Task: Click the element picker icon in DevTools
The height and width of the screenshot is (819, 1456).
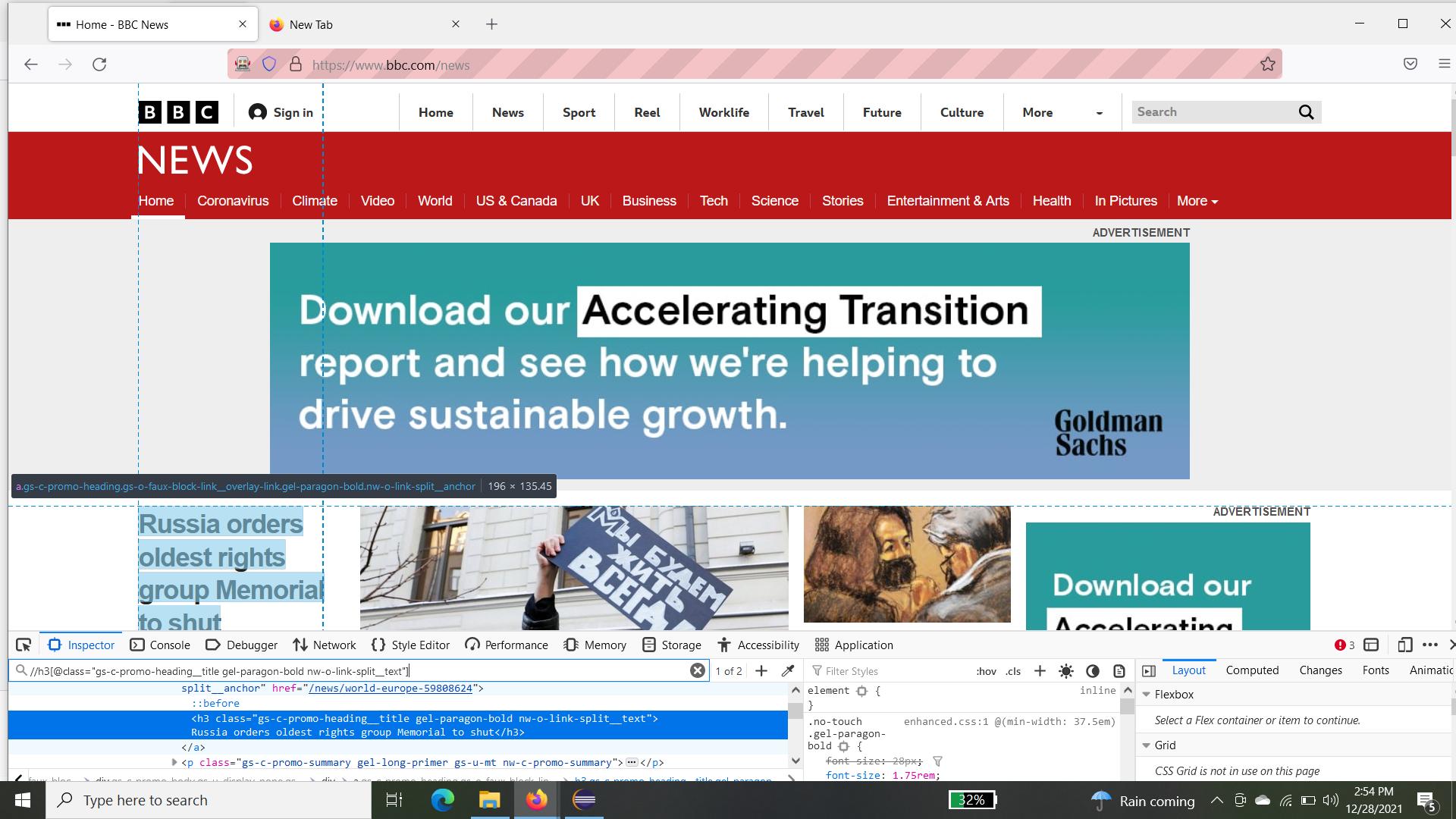Action: click(x=24, y=645)
